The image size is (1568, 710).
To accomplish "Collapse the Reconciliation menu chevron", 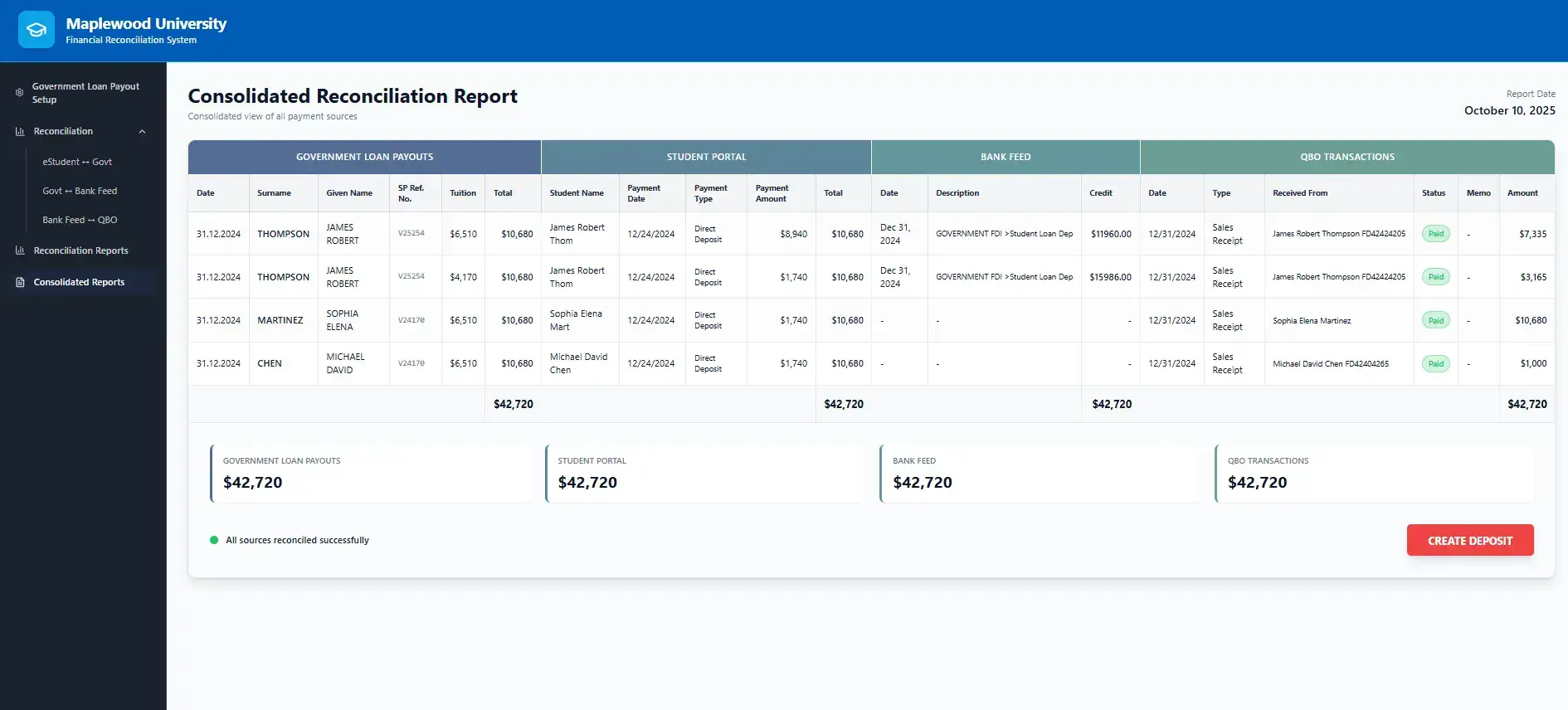I will point(142,132).
